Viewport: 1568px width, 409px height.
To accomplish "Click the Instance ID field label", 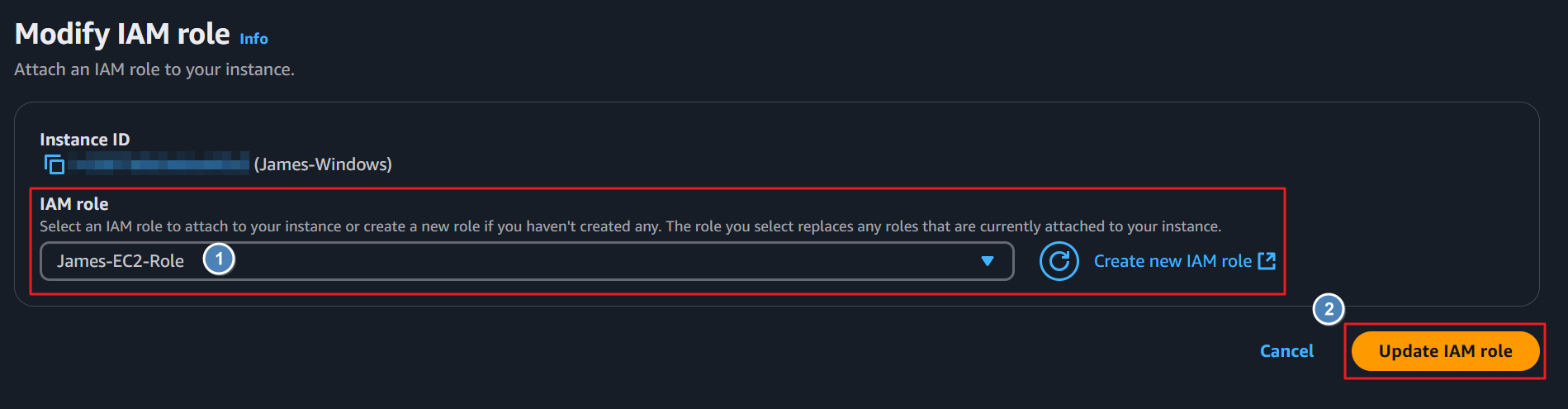I will point(85,140).
